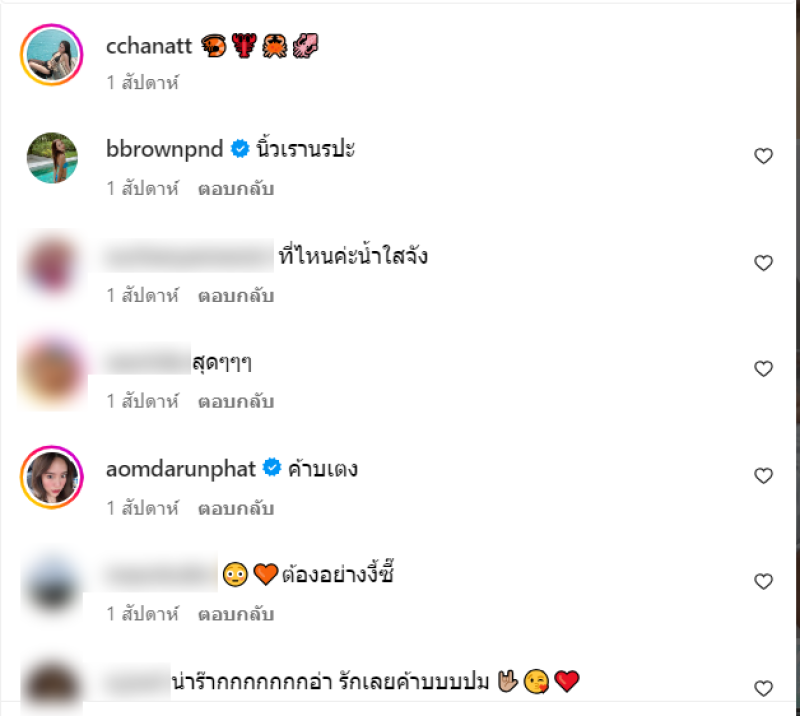Image resolution: width=800 pixels, height=716 pixels.
Task: Like aomdarunphat's comment 'ค้าบเดง'
Action: tap(763, 476)
